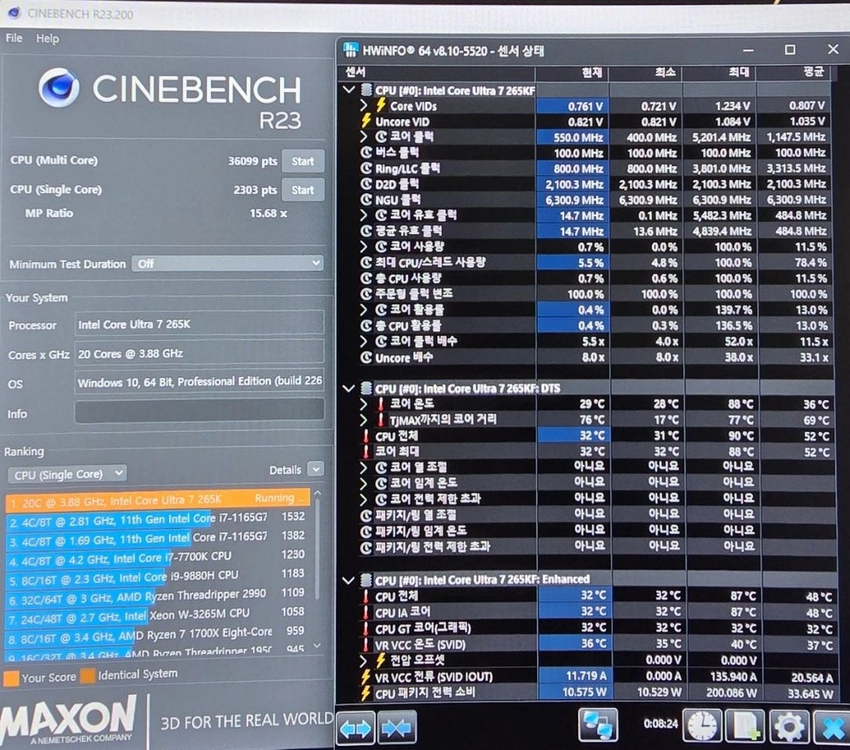
Task: Click the 버스 클럭 clock icon
Action: click(x=366, y=153)
